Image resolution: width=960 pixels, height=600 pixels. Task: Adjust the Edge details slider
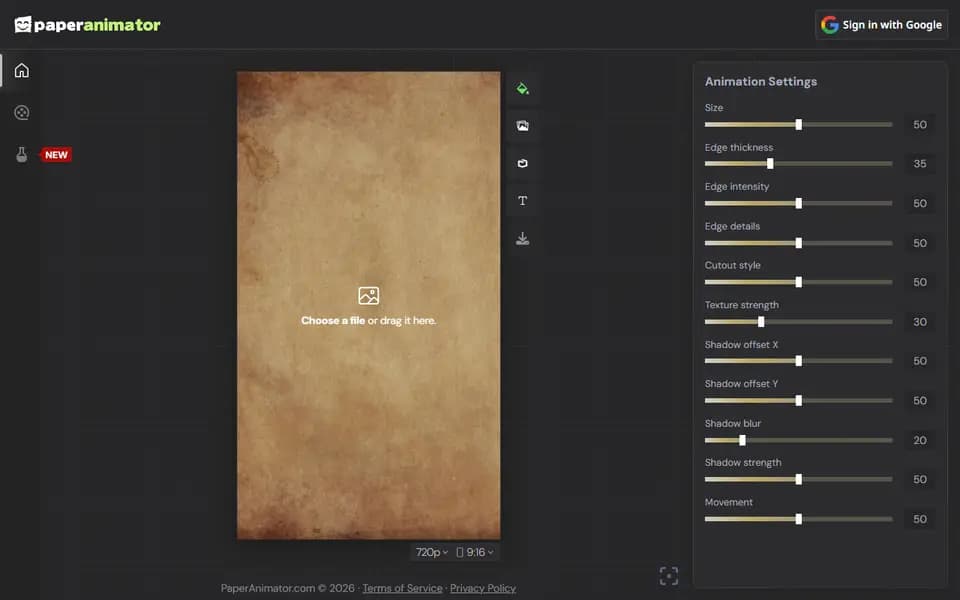(x=798, y=243)
